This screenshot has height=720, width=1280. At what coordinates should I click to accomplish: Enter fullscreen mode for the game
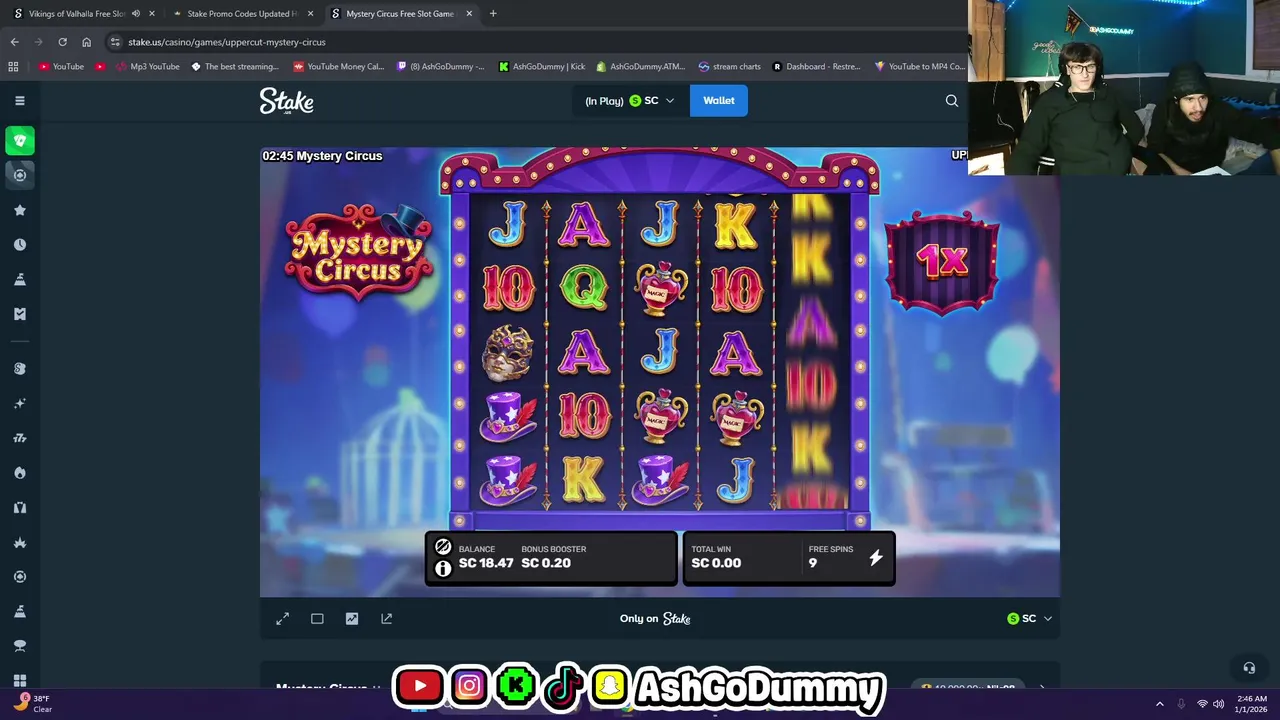[283, 619]
